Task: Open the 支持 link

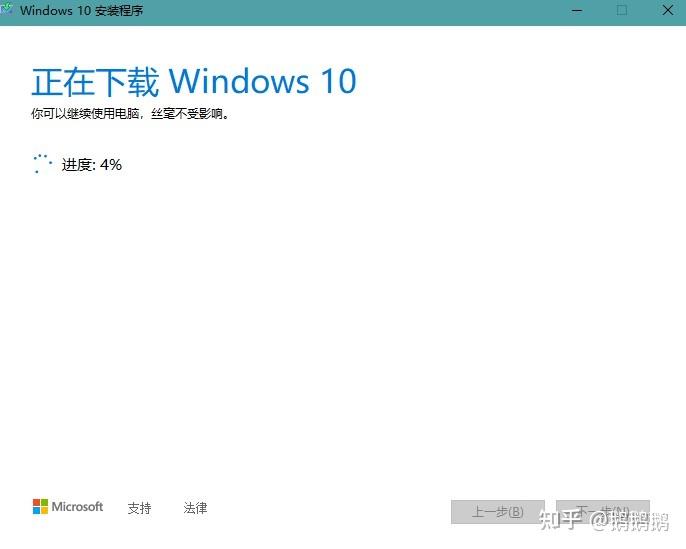Action: (x=140, y=508)
